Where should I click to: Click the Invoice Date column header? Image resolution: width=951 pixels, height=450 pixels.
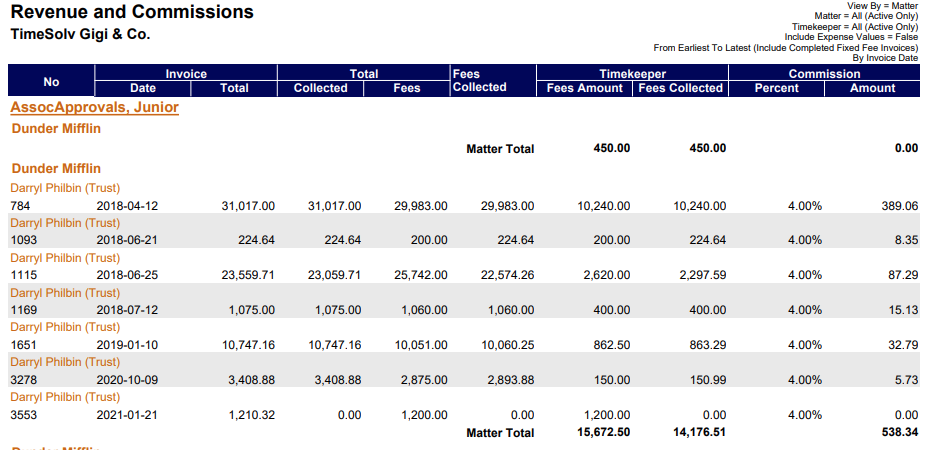[142, 88]
